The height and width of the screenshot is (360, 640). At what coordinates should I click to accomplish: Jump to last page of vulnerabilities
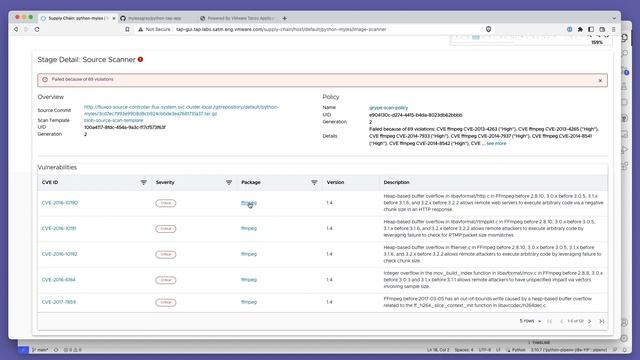tap(602, 322)
